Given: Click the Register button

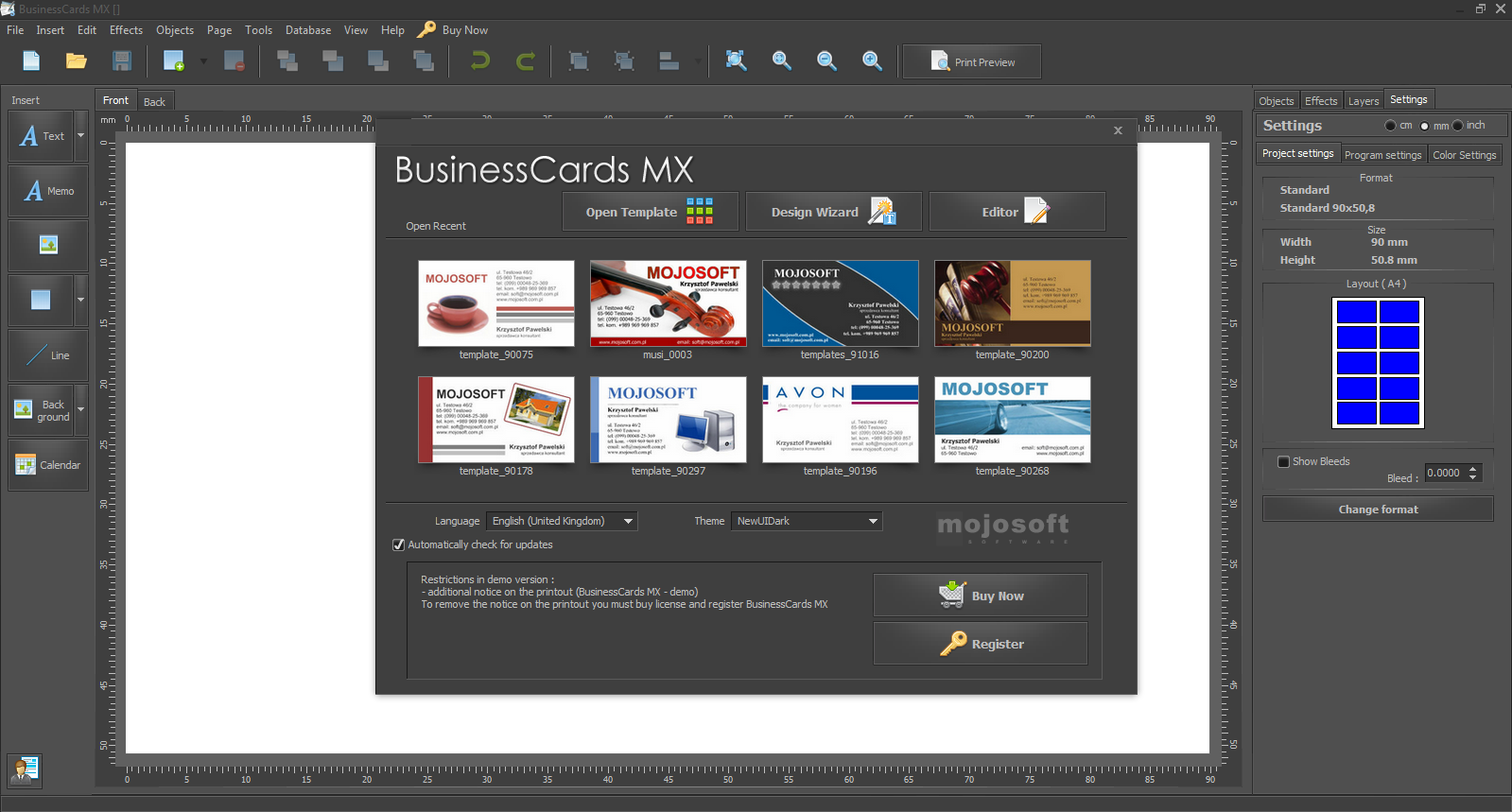Looking at the screenshot, I should [981, 644].
